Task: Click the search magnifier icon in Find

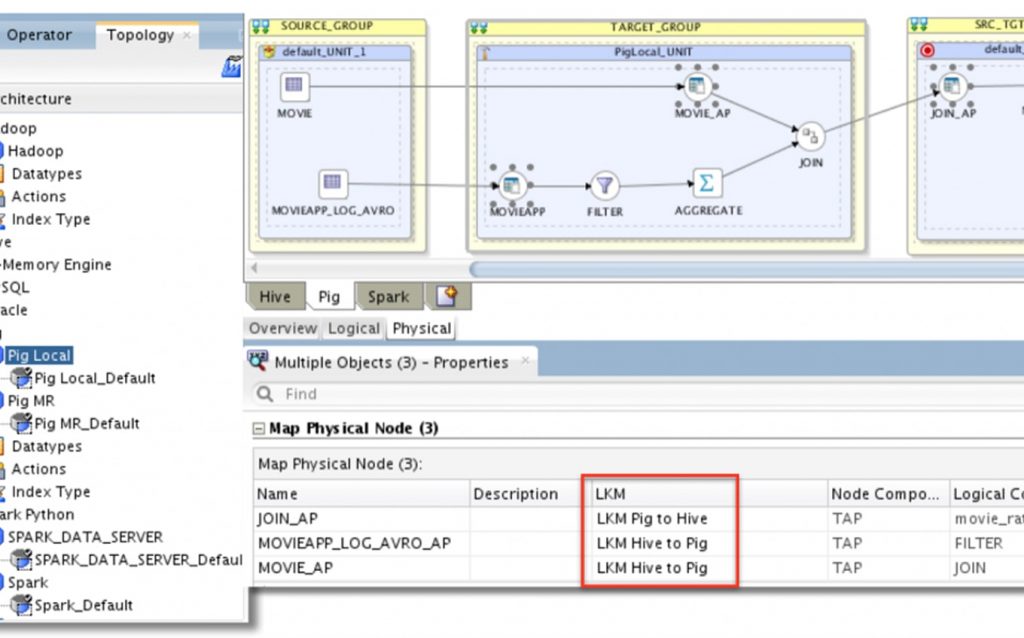Action: [264, 394]
